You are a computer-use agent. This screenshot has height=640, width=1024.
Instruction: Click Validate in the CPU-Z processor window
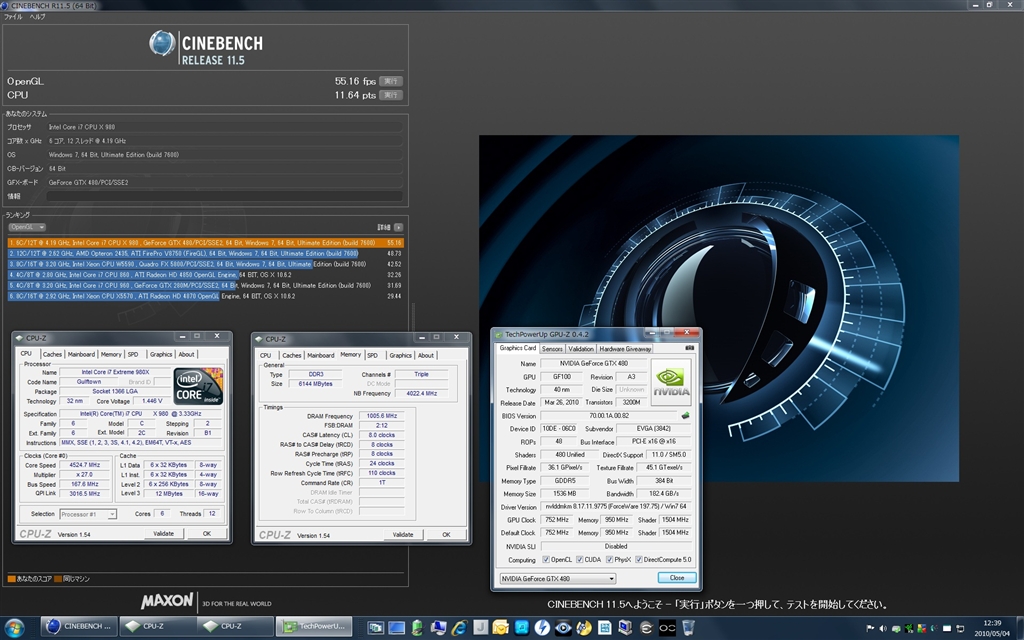point(163,534)
